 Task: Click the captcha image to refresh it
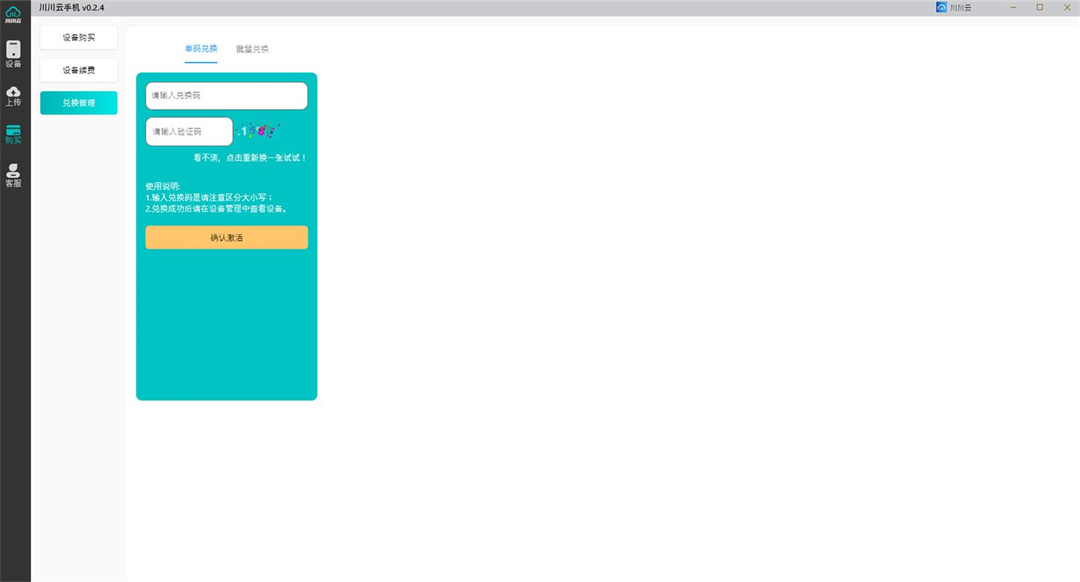pos(259,131)
